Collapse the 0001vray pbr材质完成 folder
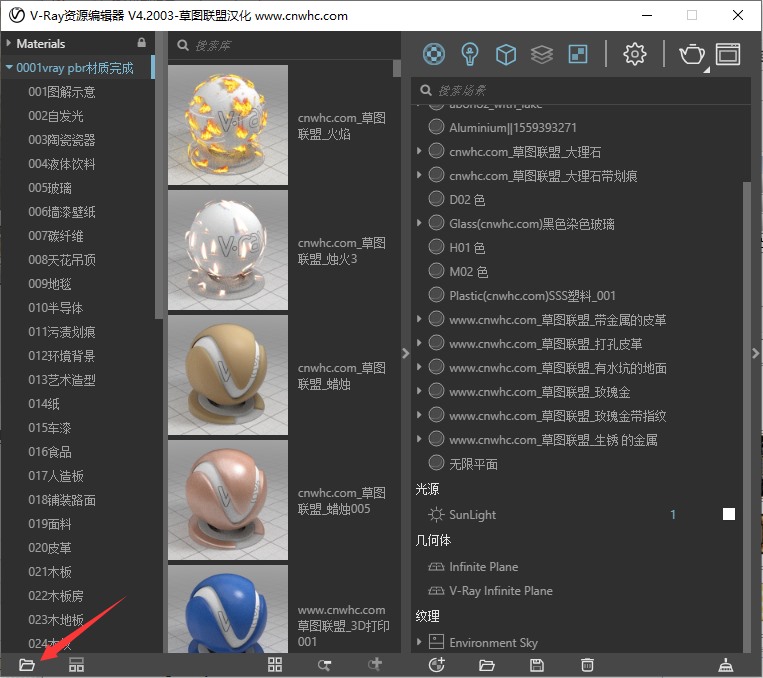Viewport: 763px width, 678px height. coord(9,68)
